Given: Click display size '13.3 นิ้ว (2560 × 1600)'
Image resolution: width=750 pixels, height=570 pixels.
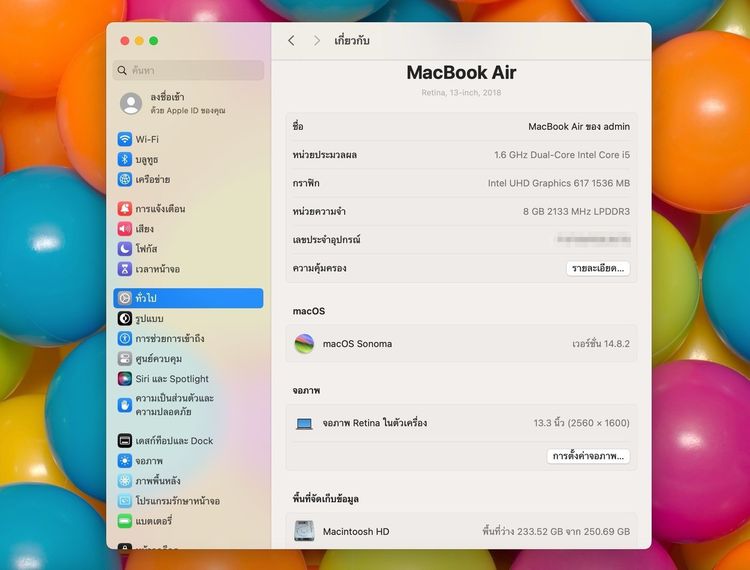Looking at the screenshot, I should point(582,423).
